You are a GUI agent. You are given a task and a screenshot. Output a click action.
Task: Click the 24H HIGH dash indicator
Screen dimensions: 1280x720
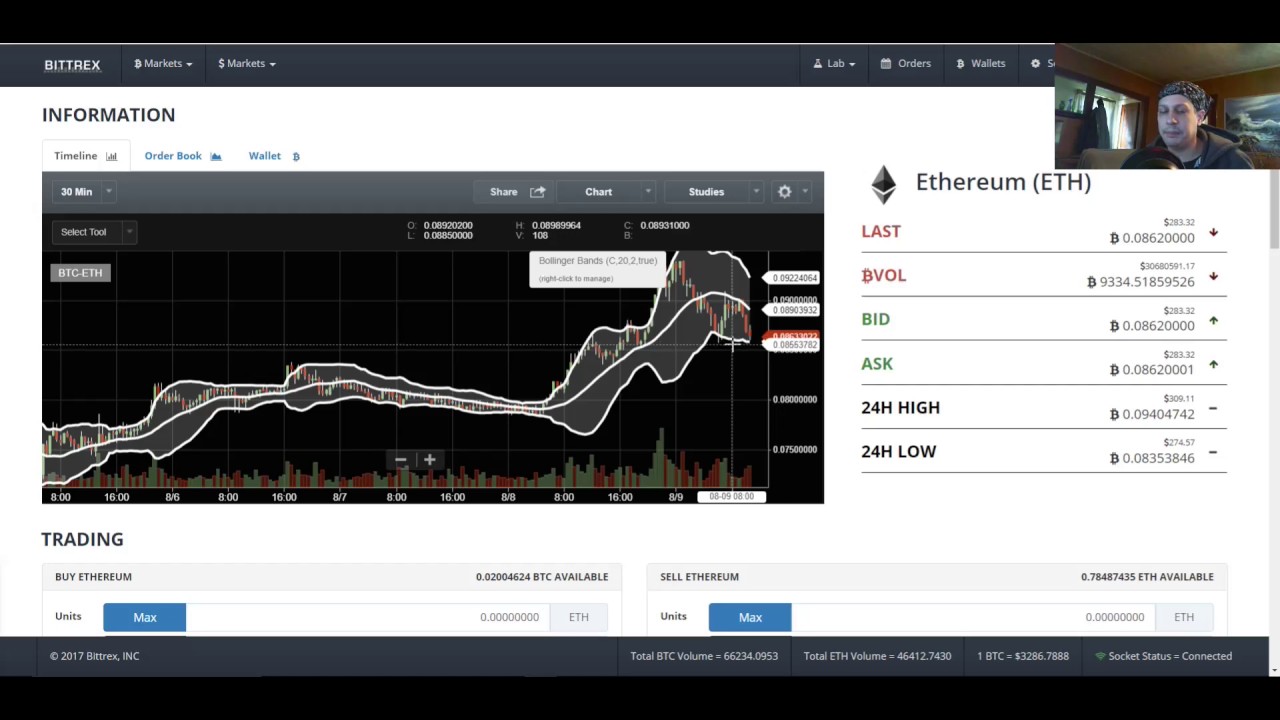pyautogui.click(x=1213, y=408)
